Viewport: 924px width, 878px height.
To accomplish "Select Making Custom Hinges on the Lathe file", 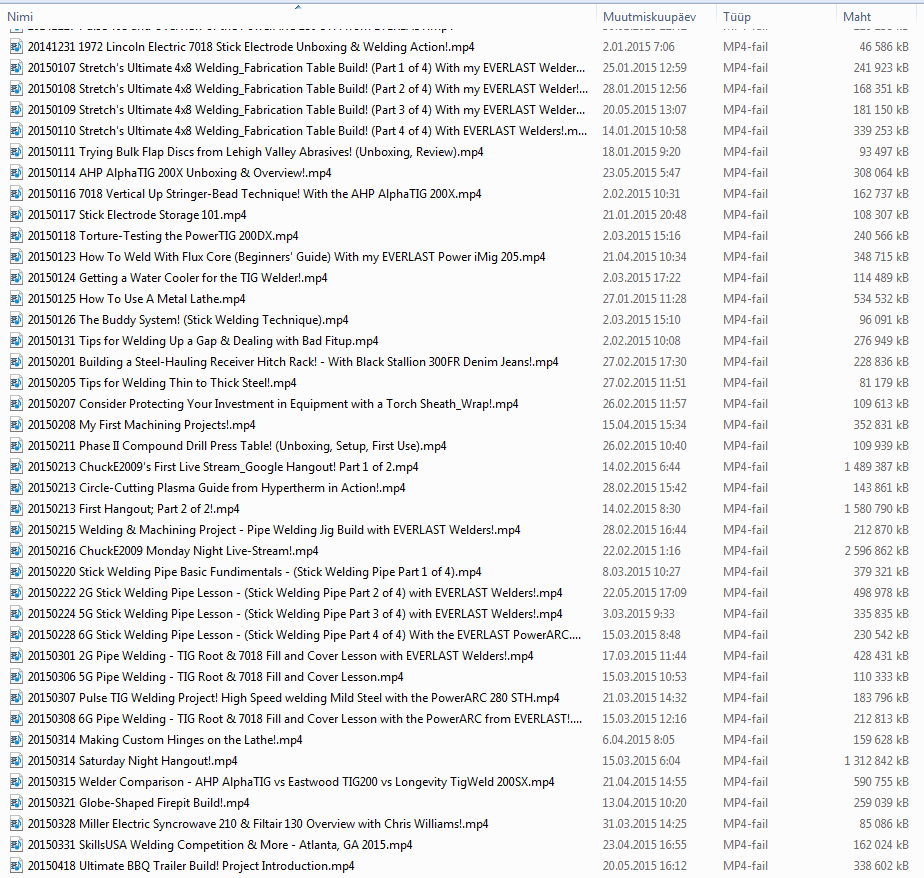I will point(164,740).
